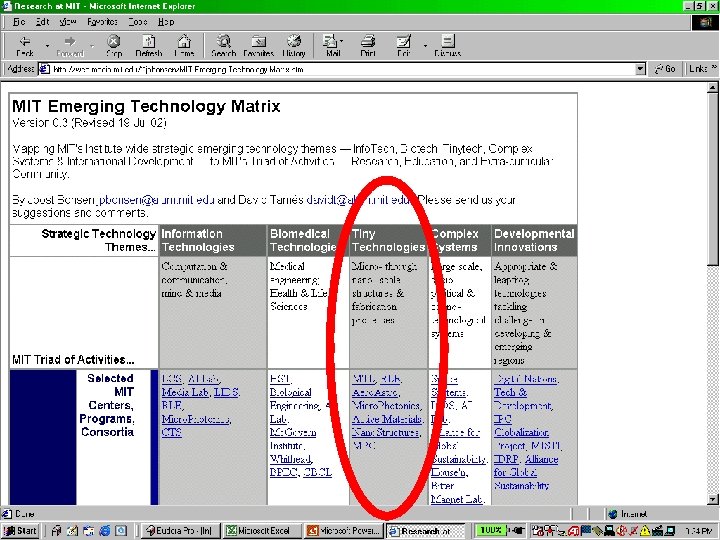Open the Nano Structures link
The height and width of the screenshot is (540, 720).
point(385,433)
